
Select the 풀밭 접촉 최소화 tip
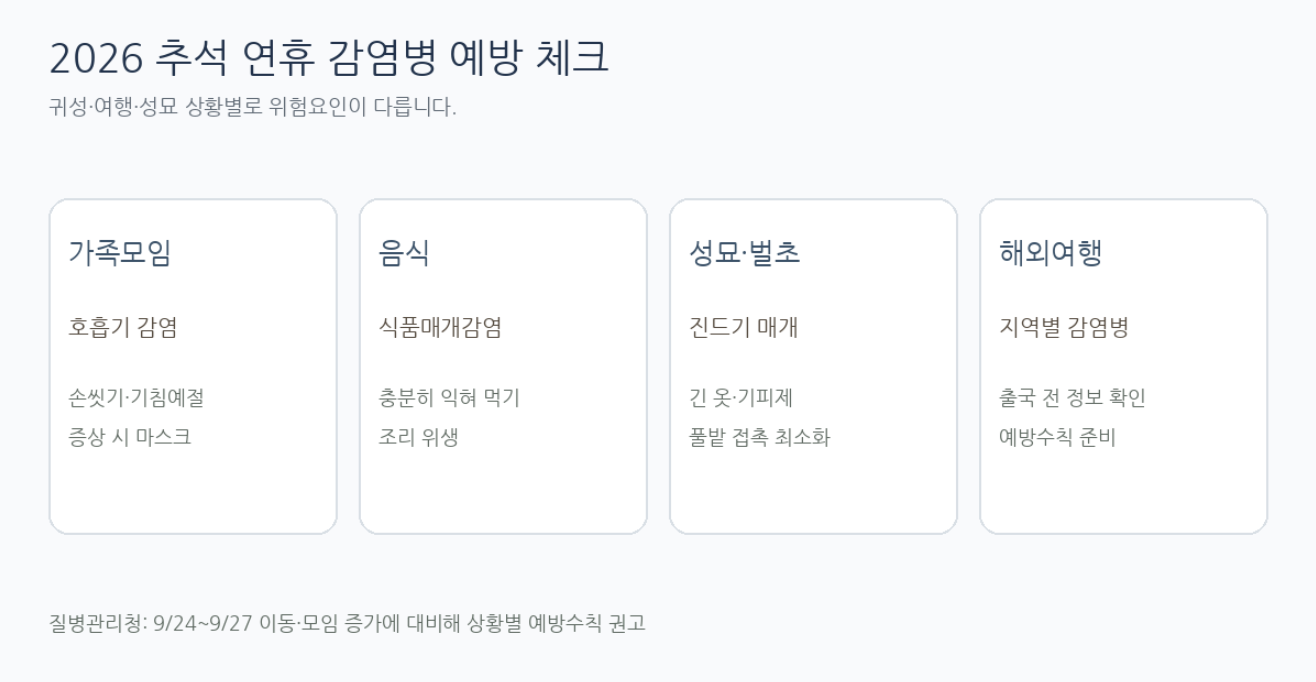759,437
